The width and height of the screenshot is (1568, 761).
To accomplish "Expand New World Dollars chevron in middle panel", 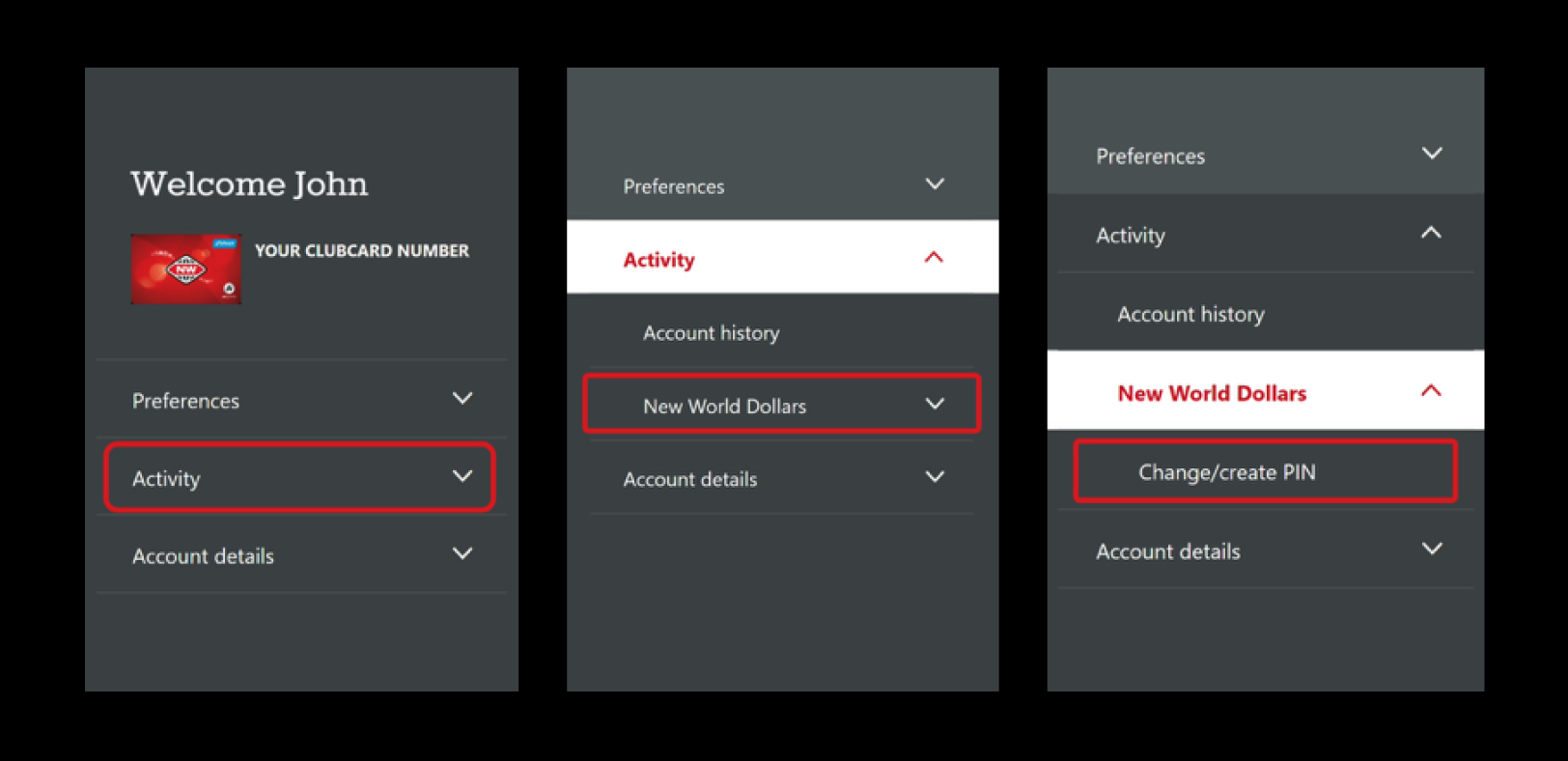I will 935,404.
